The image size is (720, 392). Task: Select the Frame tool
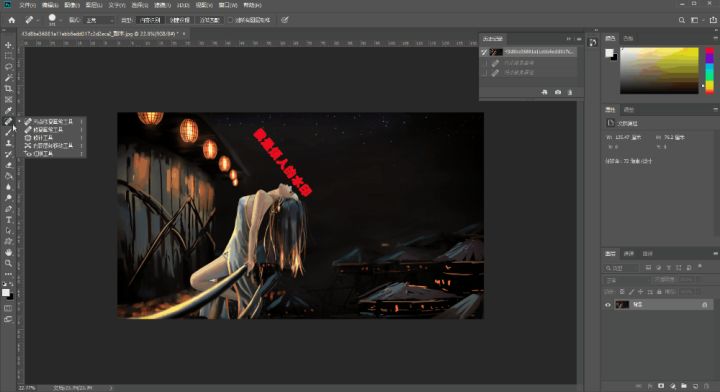pyautogui.click(x=8, y=100)
